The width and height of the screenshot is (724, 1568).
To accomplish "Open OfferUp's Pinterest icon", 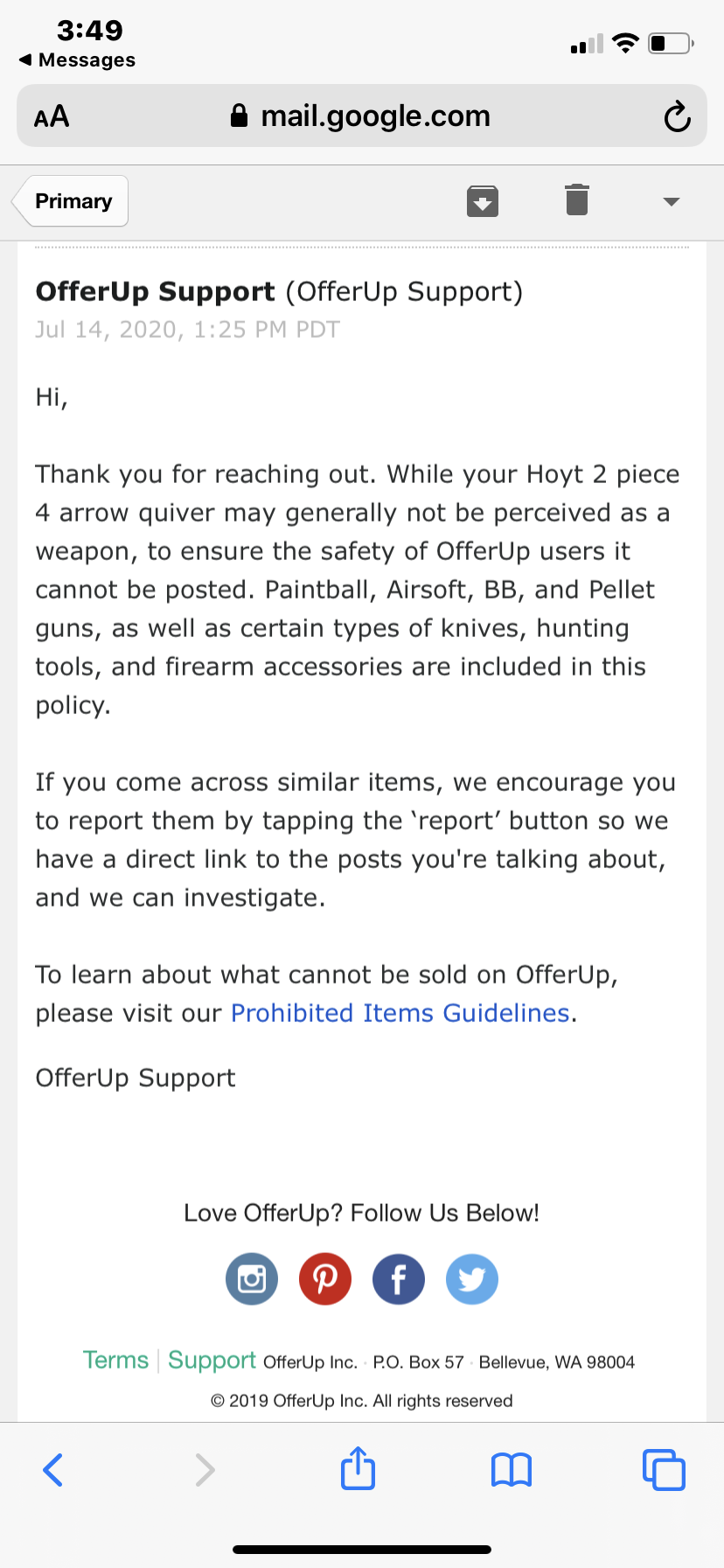I will [325, 1279].
